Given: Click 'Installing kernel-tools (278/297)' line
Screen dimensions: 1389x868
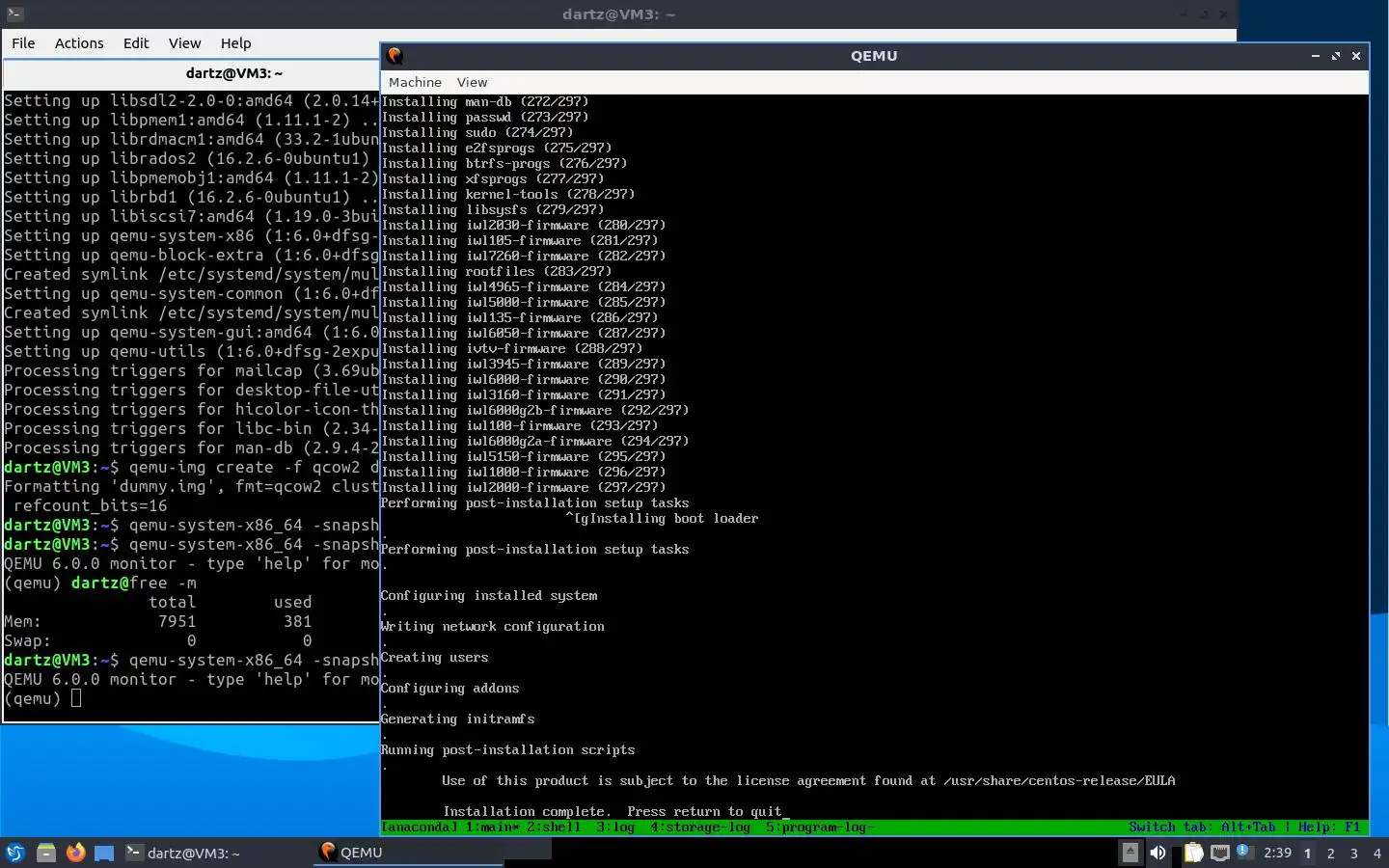Looking at the screenshot, I should click(507, 195).
